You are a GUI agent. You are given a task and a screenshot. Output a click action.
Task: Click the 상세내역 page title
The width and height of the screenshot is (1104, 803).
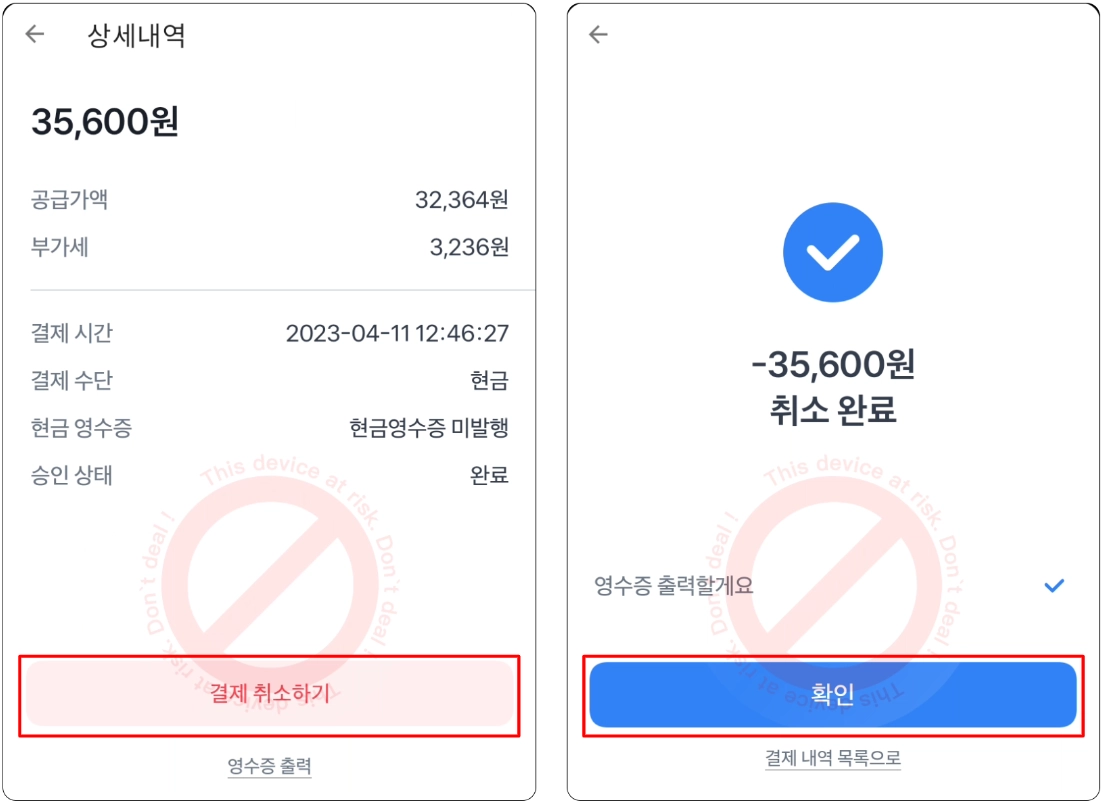coord(136,36)
